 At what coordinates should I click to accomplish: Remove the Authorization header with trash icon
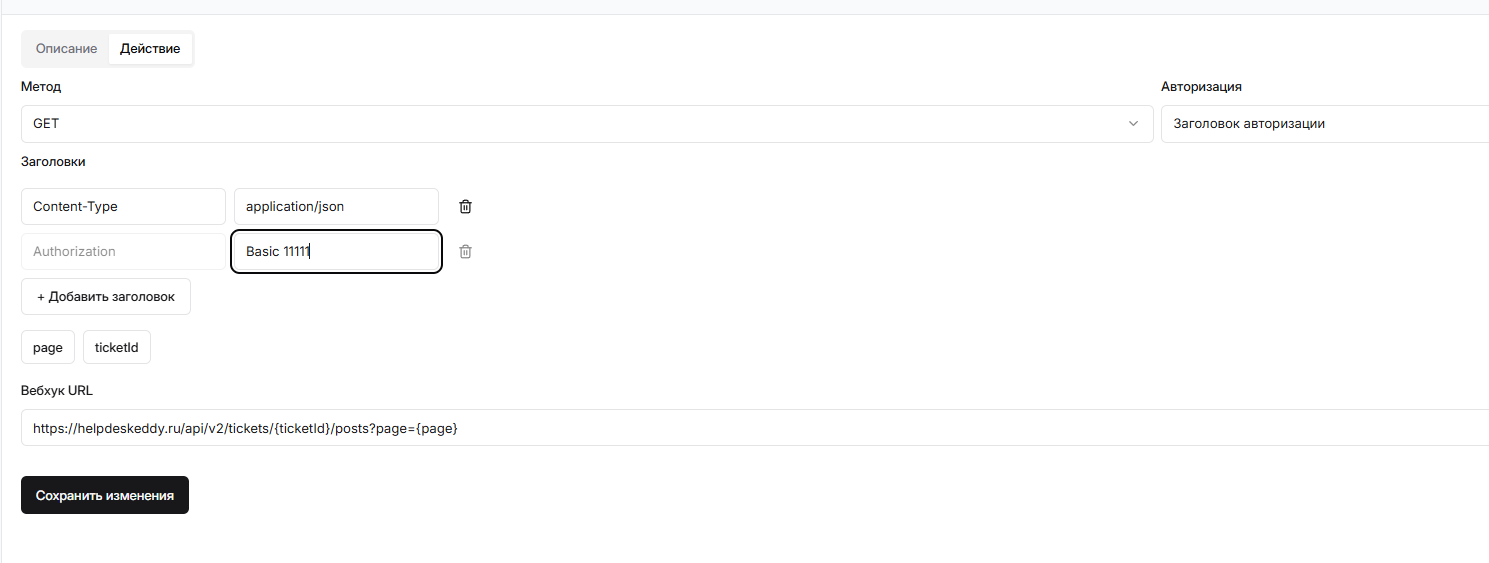click(465, 252)
